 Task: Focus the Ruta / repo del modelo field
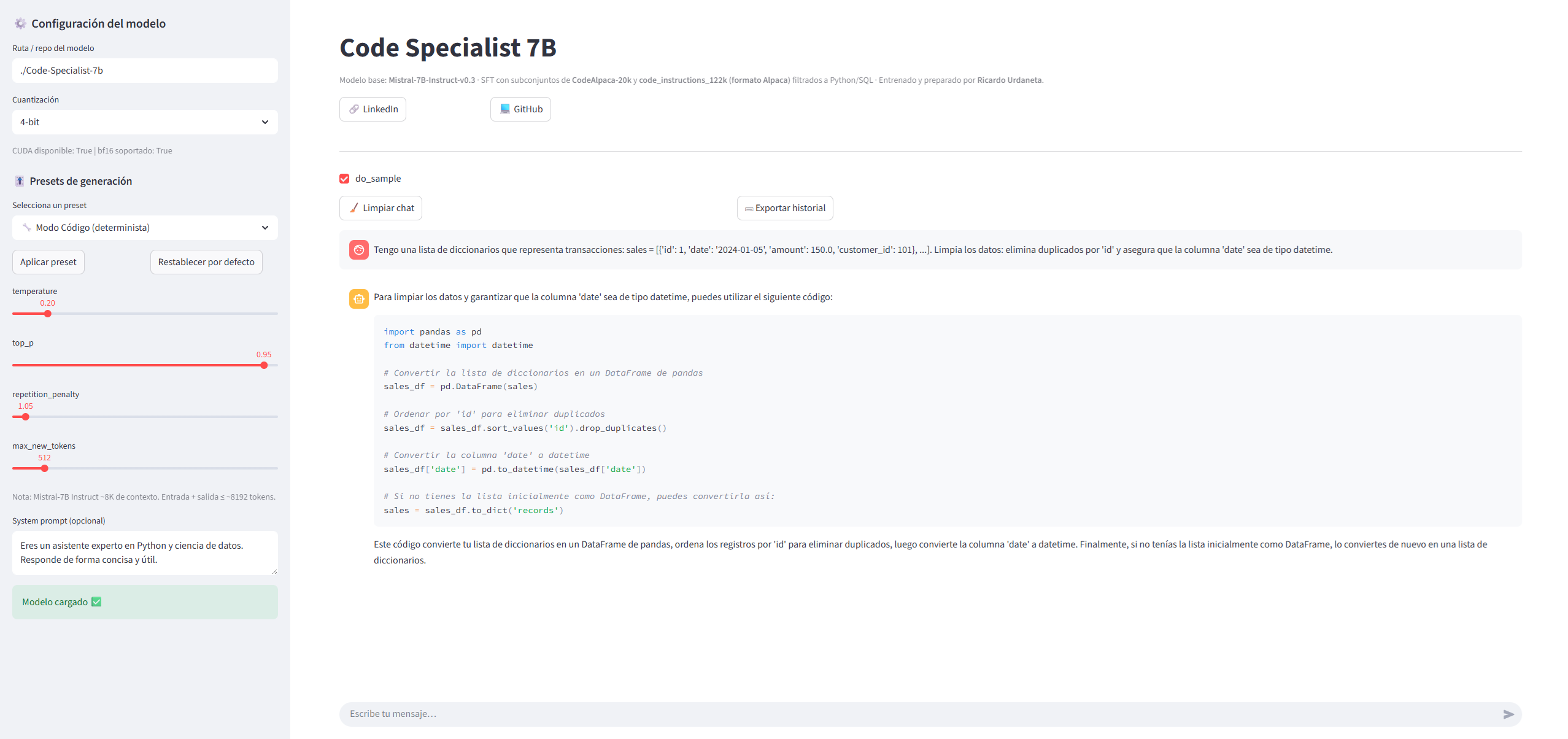(145, 71)
